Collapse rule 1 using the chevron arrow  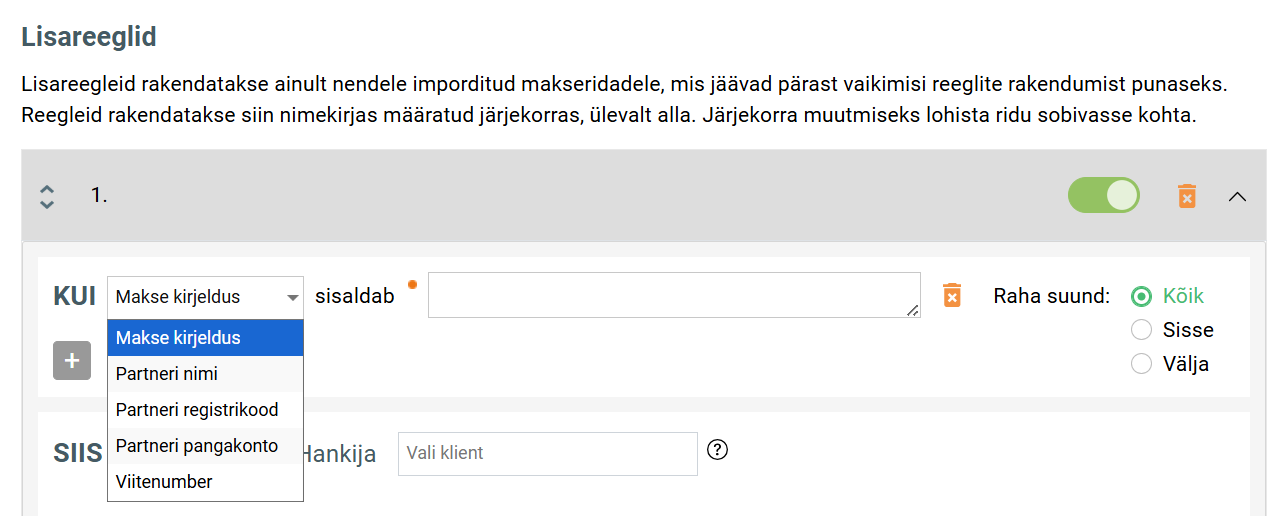1237,197
